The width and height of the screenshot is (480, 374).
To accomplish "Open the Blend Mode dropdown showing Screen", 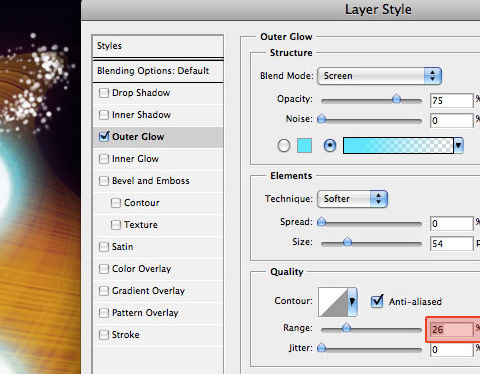I will coord(379,76).
